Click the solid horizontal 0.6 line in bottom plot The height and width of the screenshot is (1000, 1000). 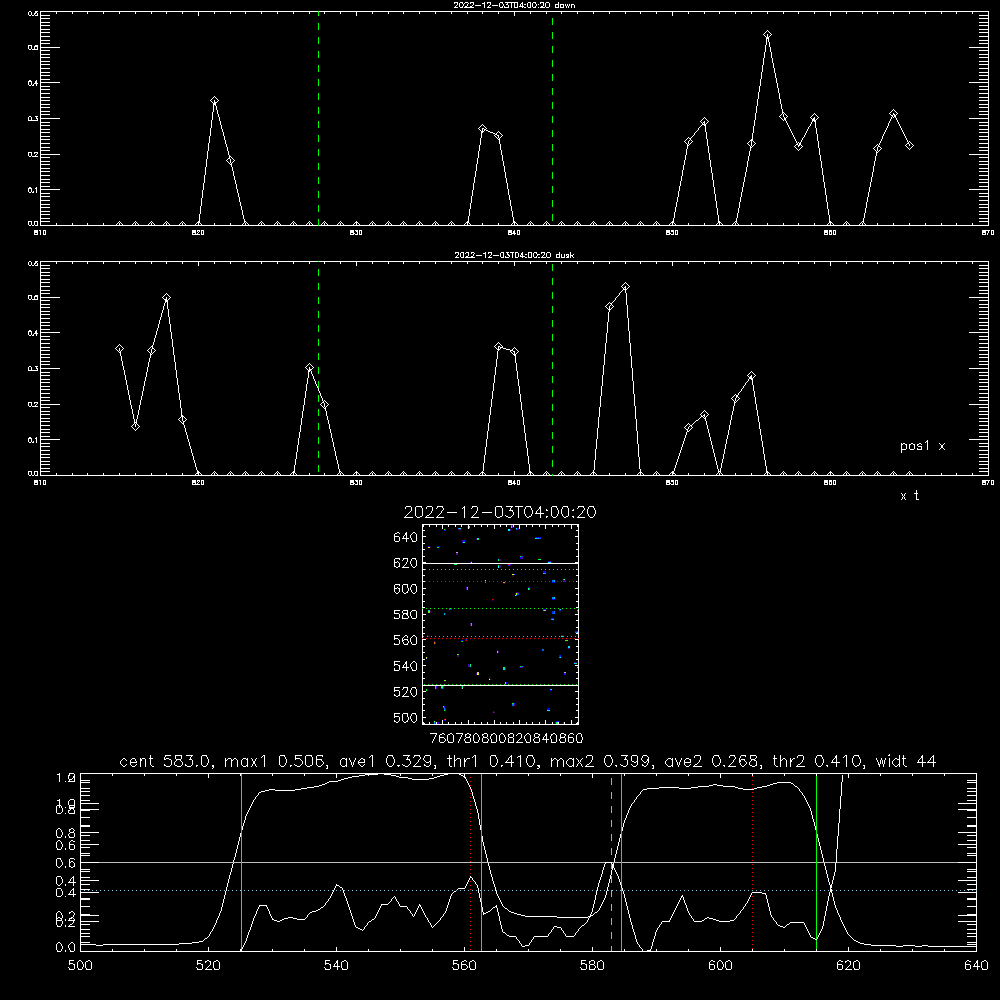[x=528, y=862]
